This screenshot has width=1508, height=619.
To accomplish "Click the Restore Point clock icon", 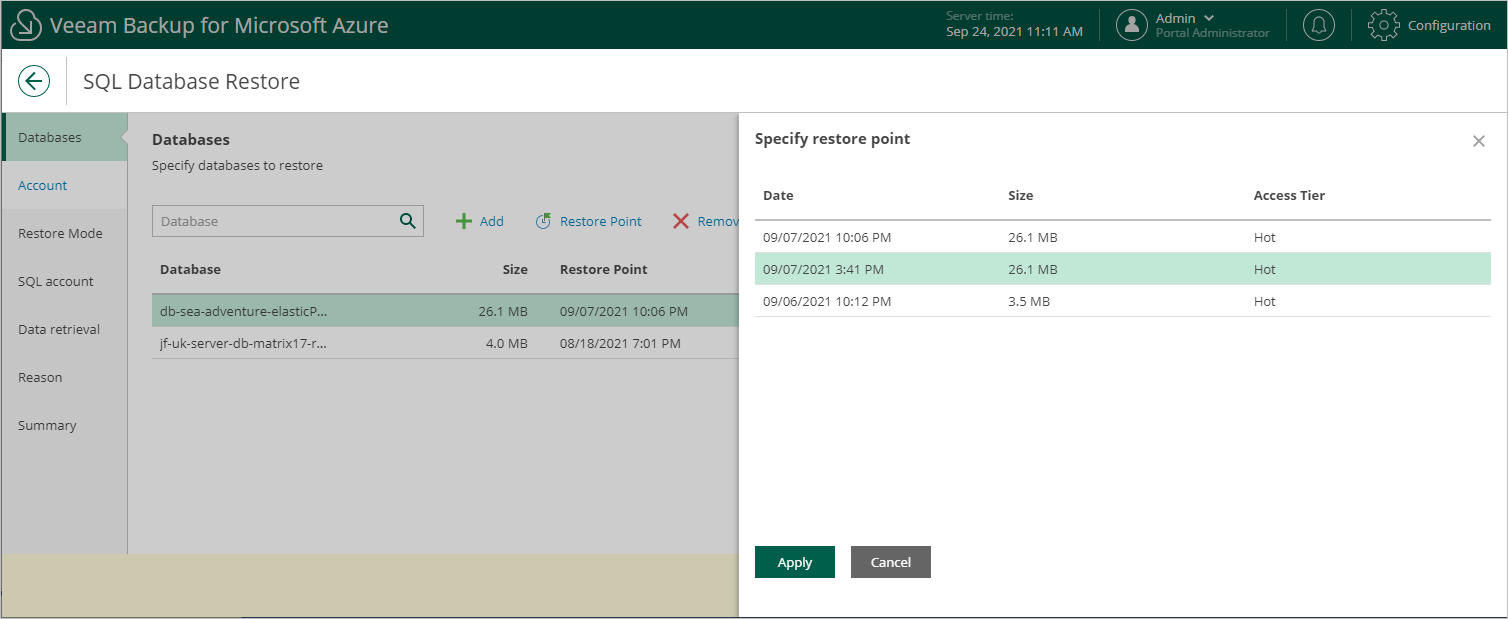I will pos(543,221).
